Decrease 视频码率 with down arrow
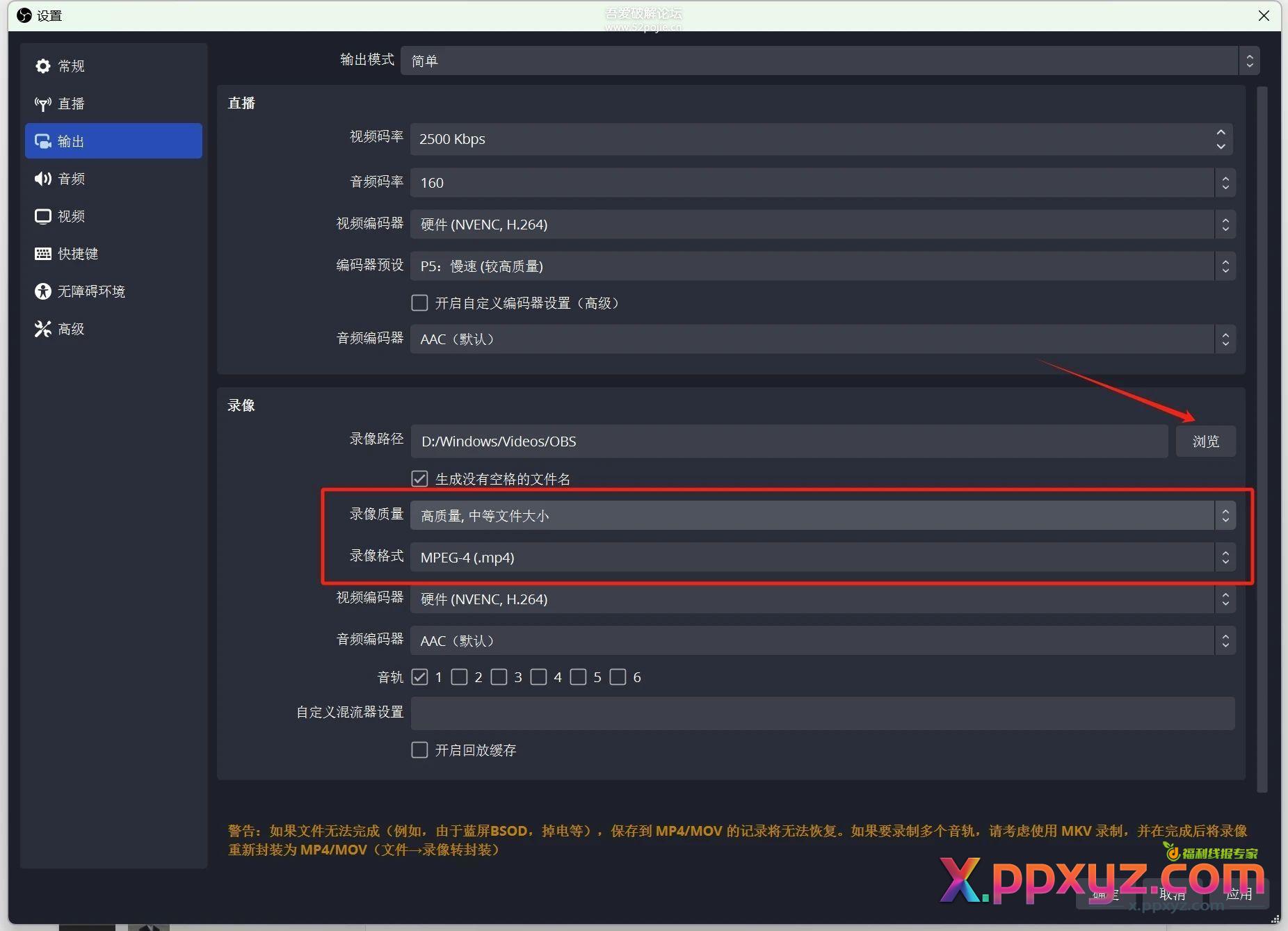Viewport: 1288px width, 931px height. tap(1221, 147)
